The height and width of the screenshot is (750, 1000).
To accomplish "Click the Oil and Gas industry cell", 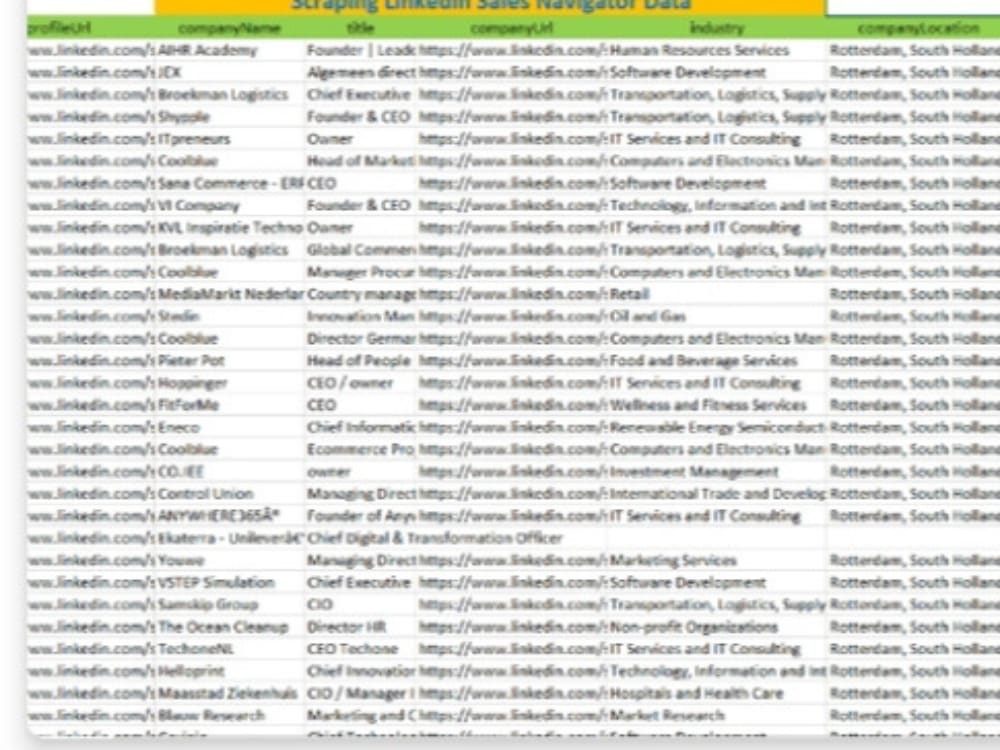I will [717, 316].
